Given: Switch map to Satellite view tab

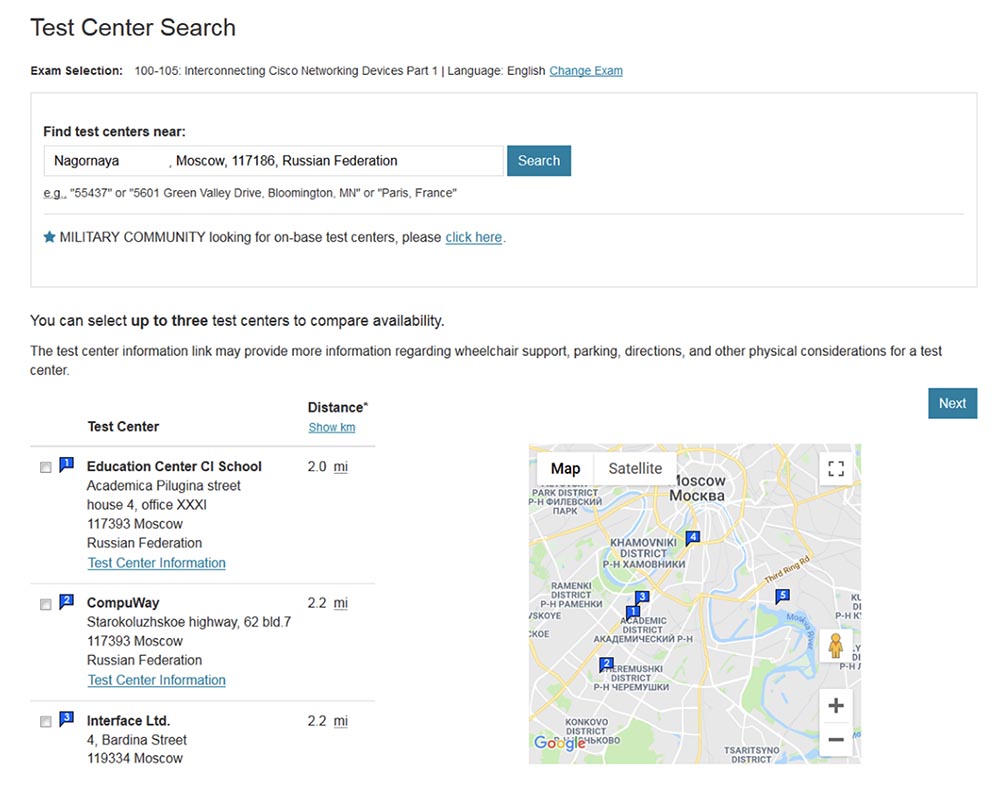Looking at the screenshot, I should 635,469.
